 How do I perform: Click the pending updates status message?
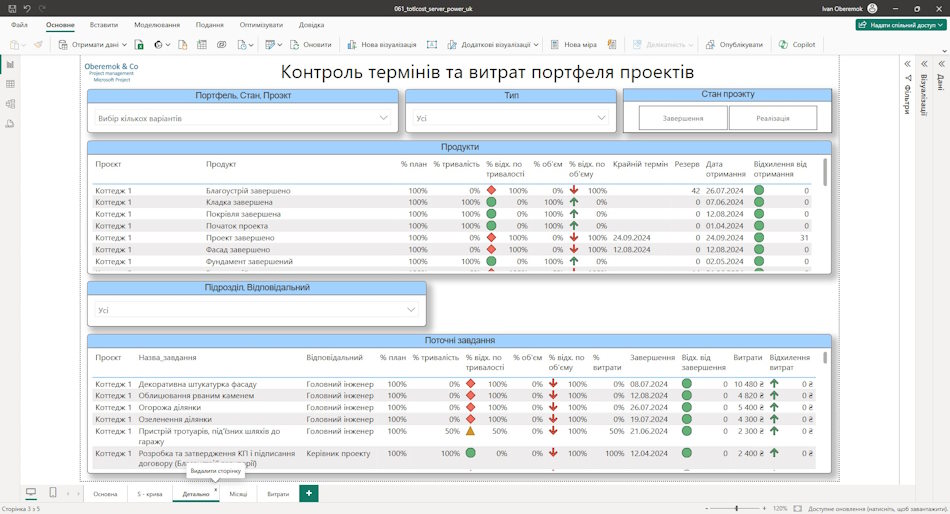pyautogui.click(x=878, y=509)
